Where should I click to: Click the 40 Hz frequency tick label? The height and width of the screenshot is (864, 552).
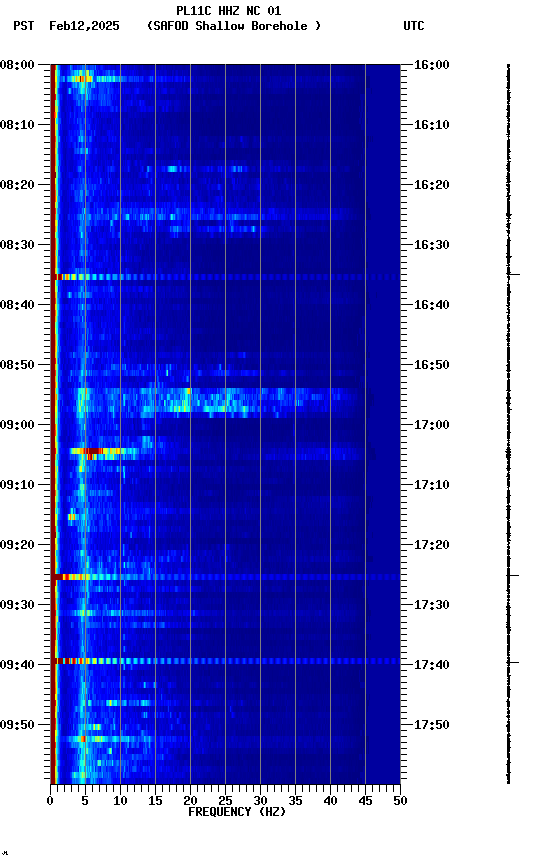tap(330, 801)
